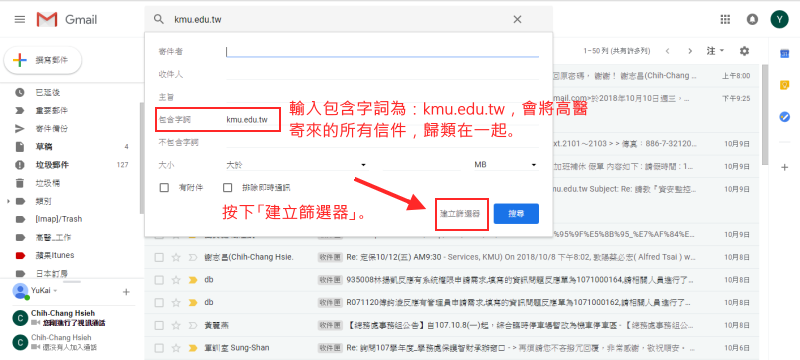Click the blue 搜尋 button
The width and height of the screenshot is (800, 360).
(x=516, y=214)
